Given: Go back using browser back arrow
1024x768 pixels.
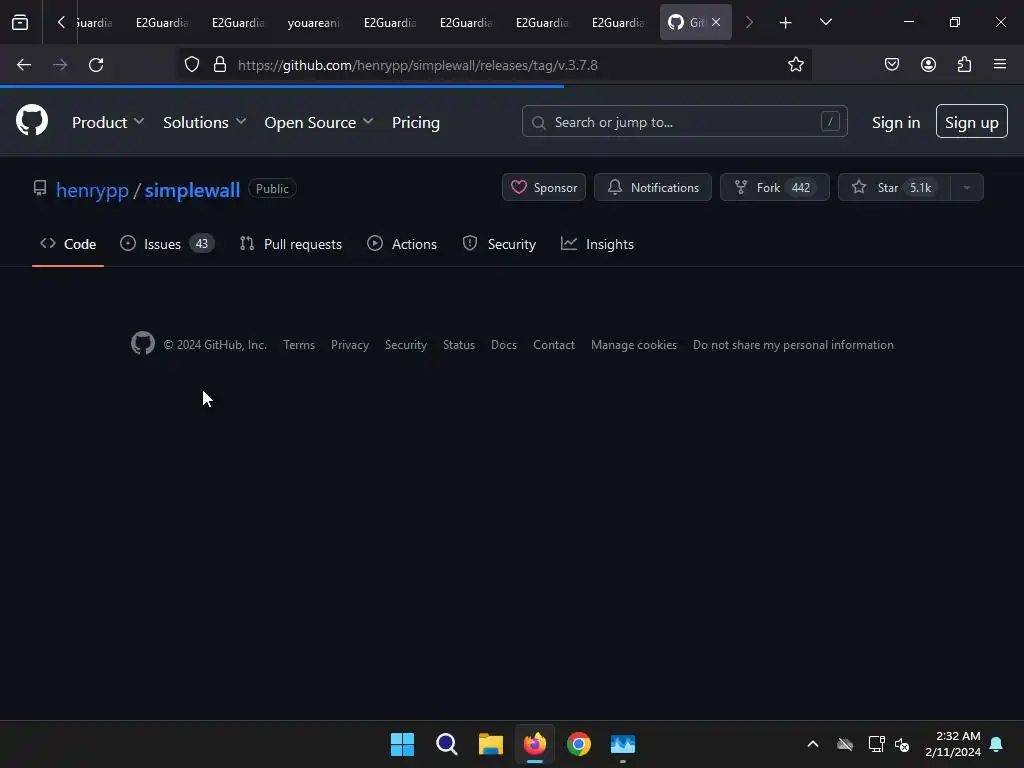Looking at the screenshot, I should pyautogui.click(x=24, y=65).
